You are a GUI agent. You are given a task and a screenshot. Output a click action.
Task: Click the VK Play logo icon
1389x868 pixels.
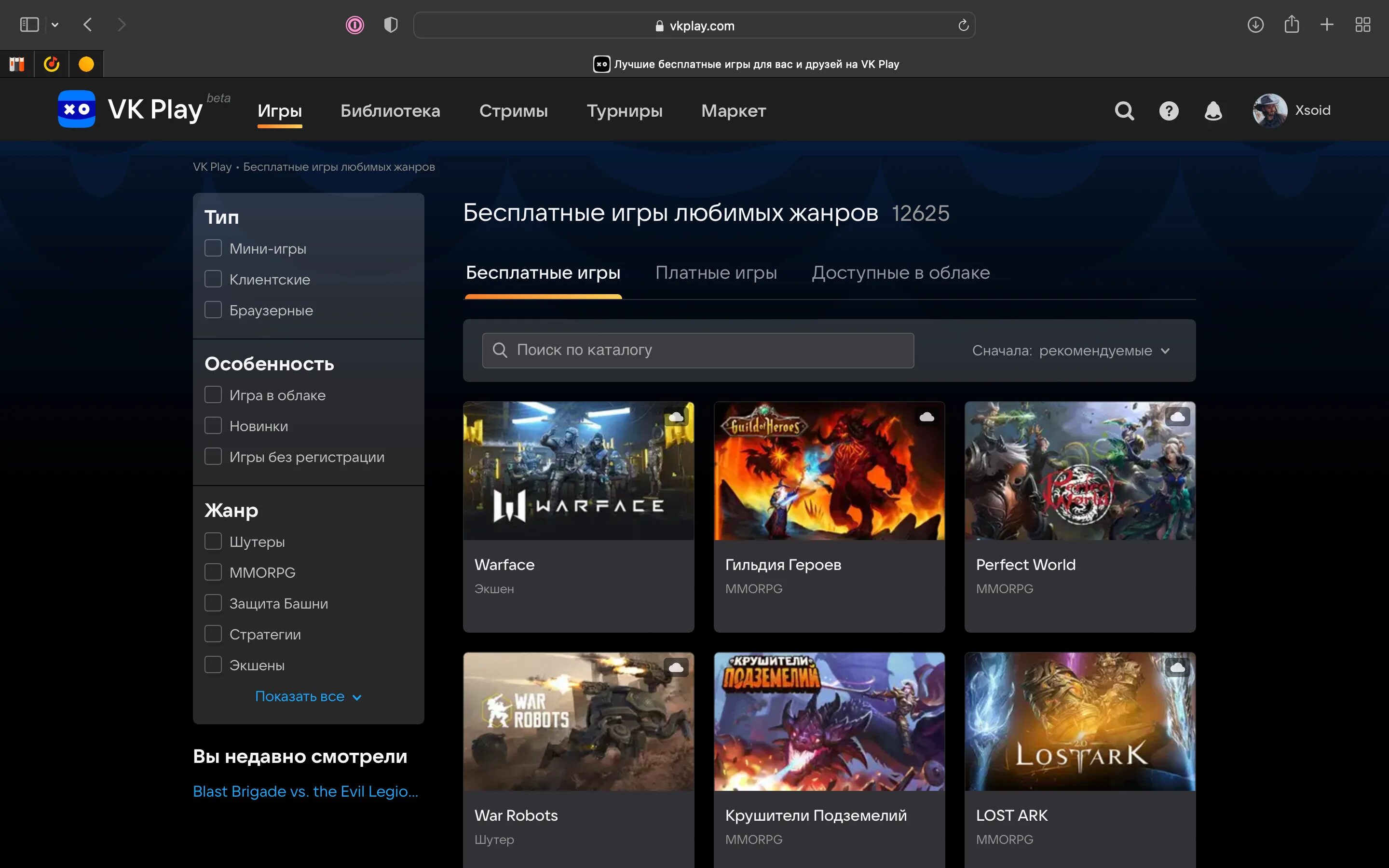click(x=76, y=109)
